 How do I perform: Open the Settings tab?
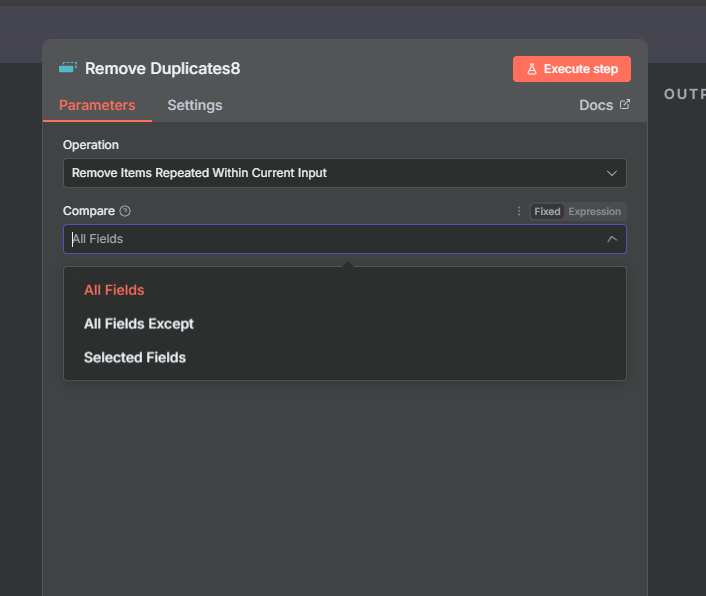coord(194,105)
